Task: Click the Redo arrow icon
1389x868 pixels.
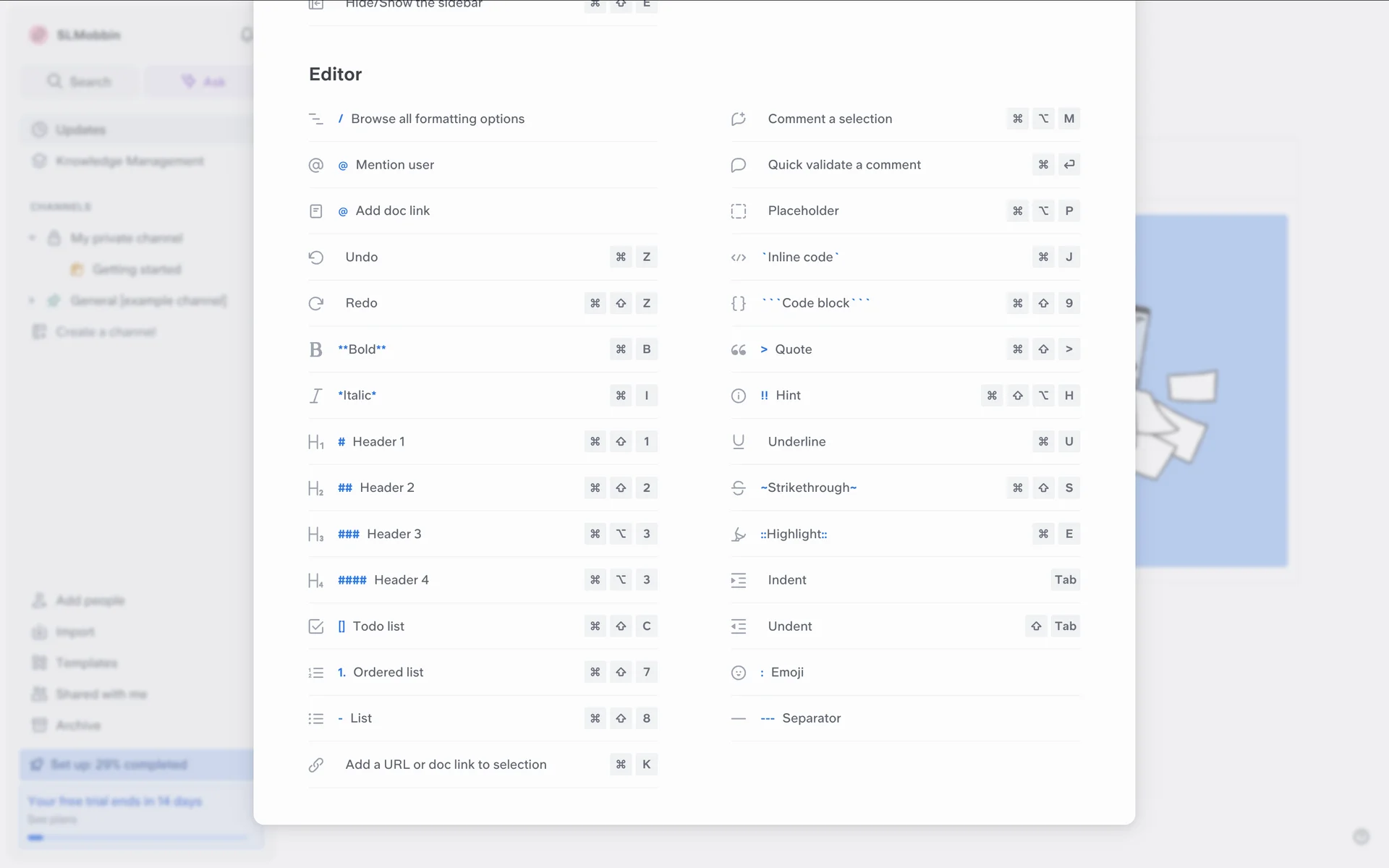Action: 315,303
